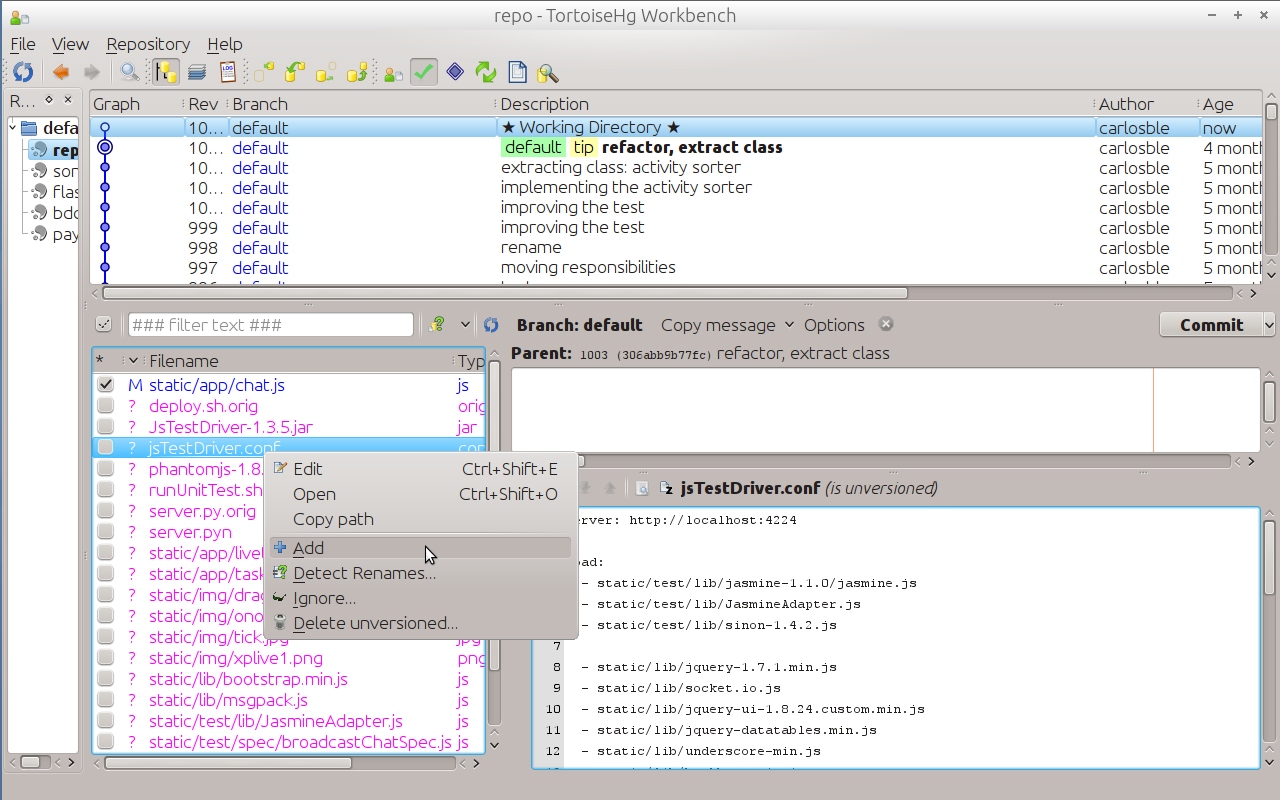The image size is (1280, 800).
Task: Check the static/img/xplive1.png checkbox
Action: (x=106, y=657)
